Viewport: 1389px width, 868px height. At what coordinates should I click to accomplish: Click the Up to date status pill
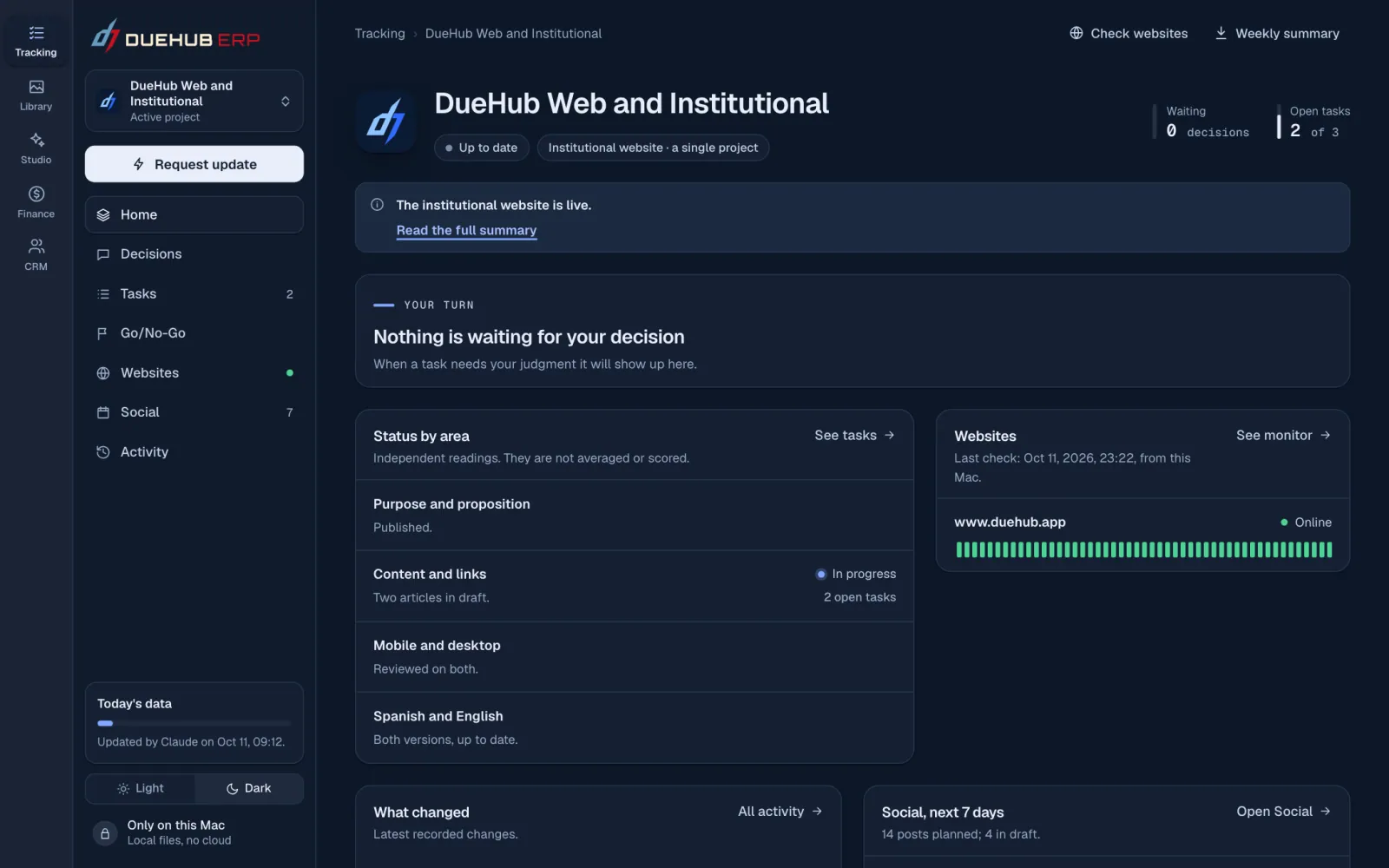481,148
